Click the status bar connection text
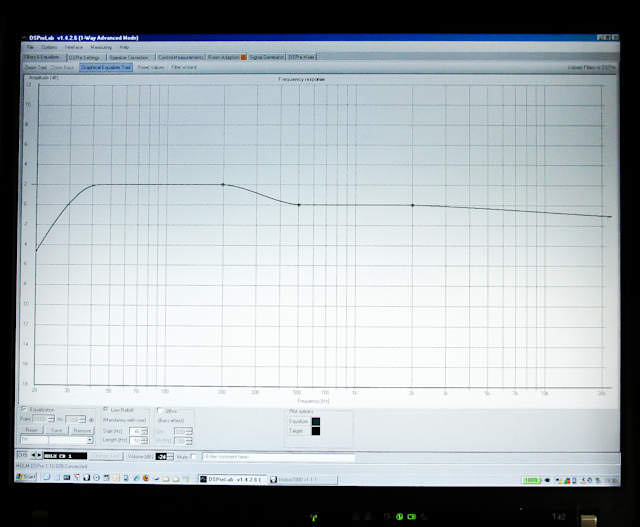 tap(52, 466)
